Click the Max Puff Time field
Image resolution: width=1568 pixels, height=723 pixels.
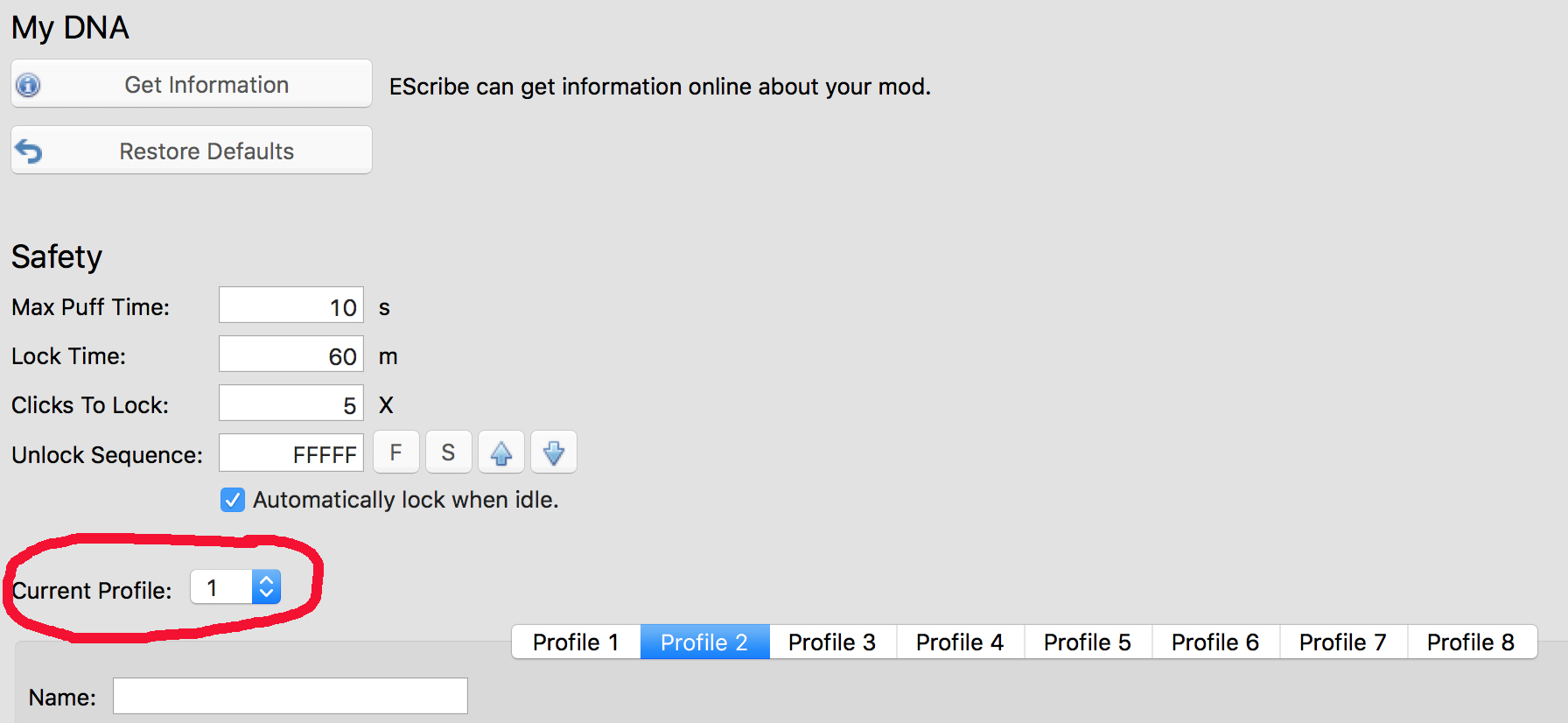pos(290,306)
